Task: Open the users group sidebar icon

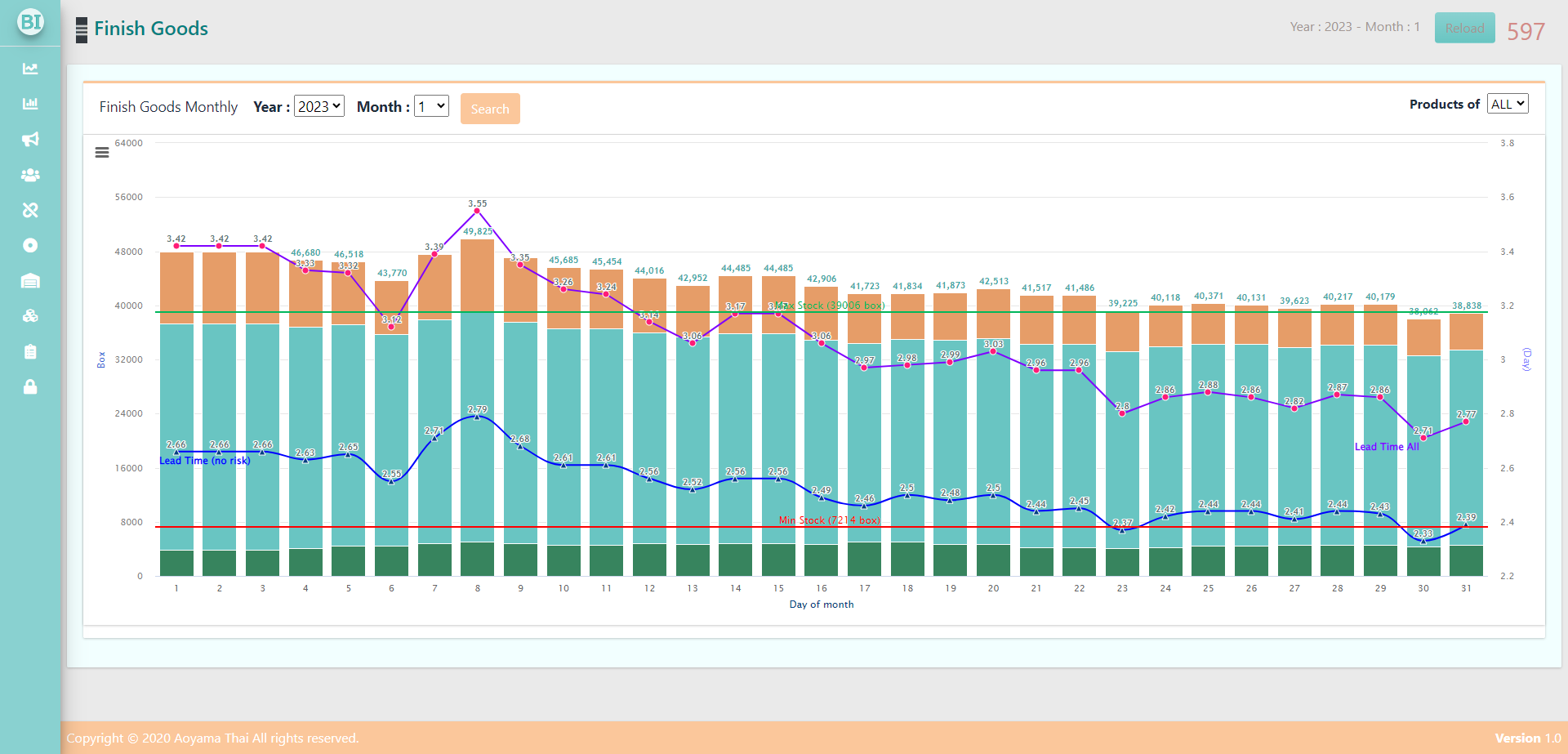Action: click(x=30, y=175)
